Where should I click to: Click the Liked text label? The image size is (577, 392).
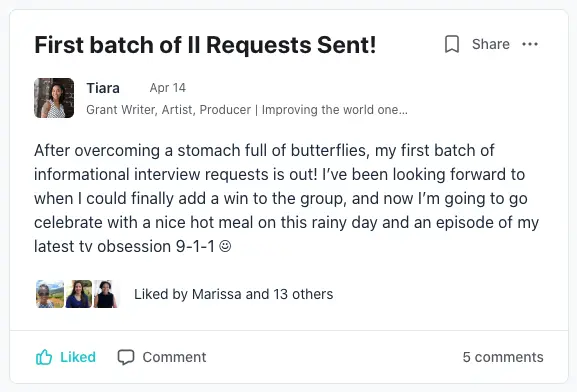coord(78,357)
